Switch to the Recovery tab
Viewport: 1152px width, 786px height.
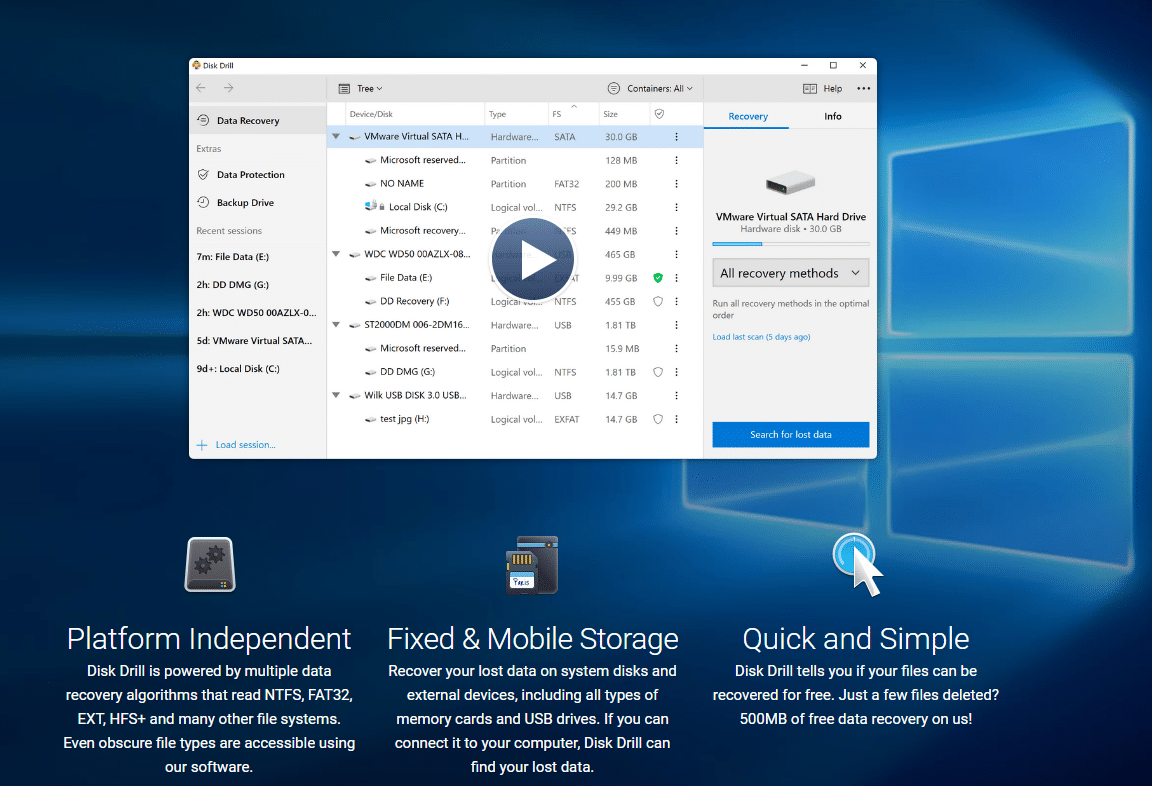pyautogui.click(x=747, y=116)
